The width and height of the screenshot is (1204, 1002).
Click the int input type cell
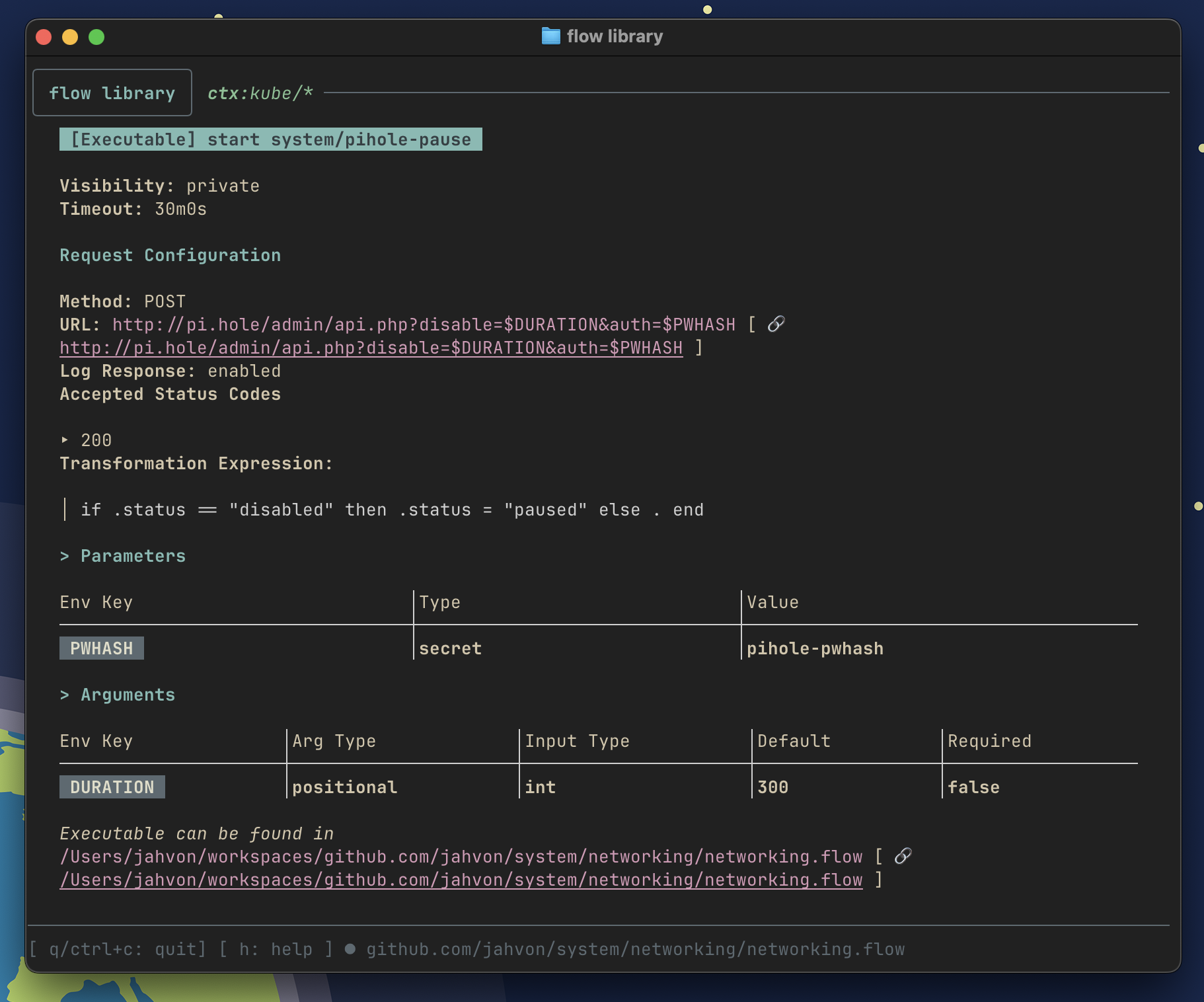[541, 787]
